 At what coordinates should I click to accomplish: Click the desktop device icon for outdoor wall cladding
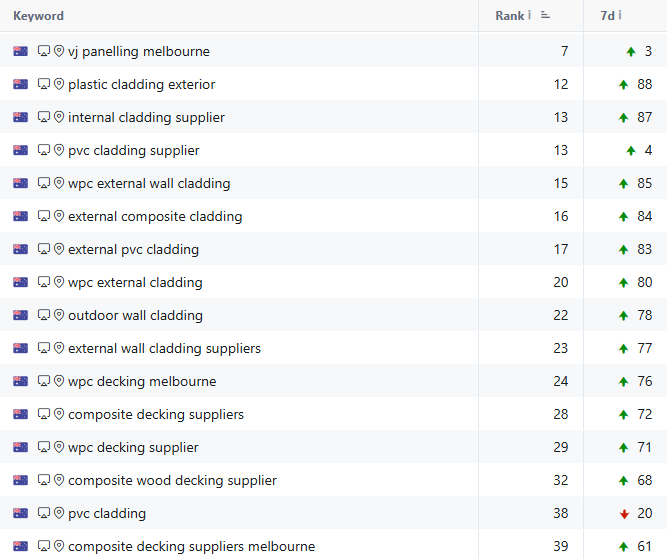coord(44,315)
